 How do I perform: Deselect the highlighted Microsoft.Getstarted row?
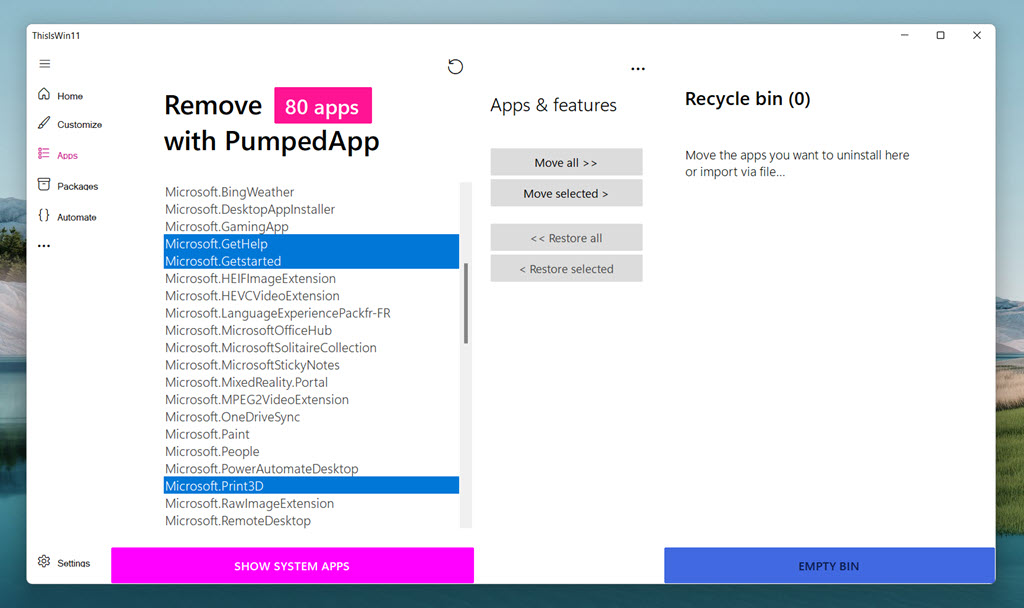pyautogui.click(x=311, y=261)
